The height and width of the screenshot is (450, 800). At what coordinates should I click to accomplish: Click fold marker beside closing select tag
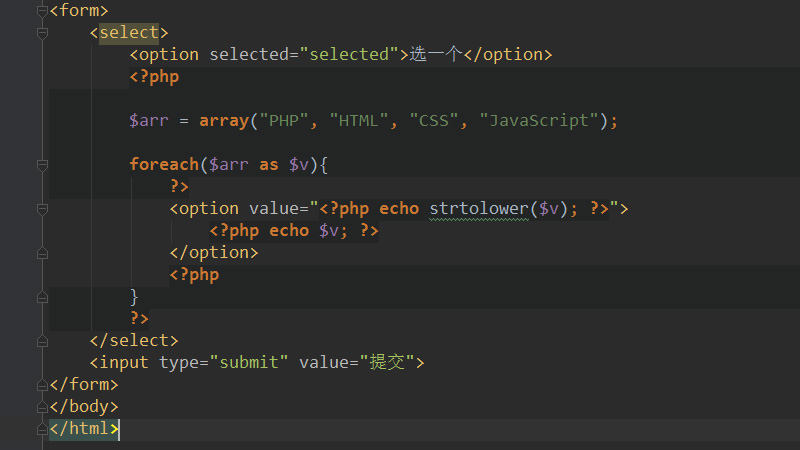(42, 340)
